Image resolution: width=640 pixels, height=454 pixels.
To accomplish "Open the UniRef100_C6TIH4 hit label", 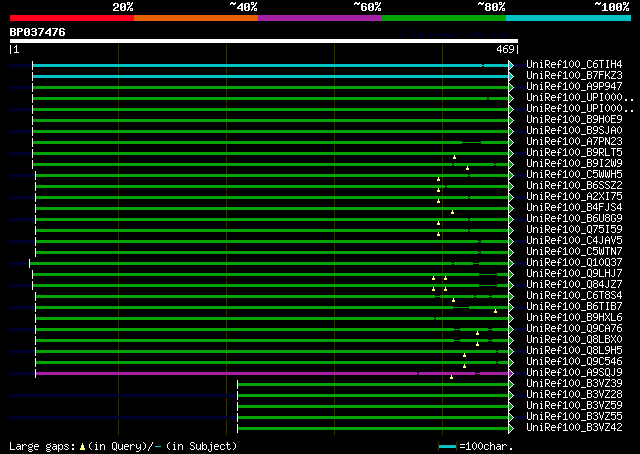I will coord(575,65).
